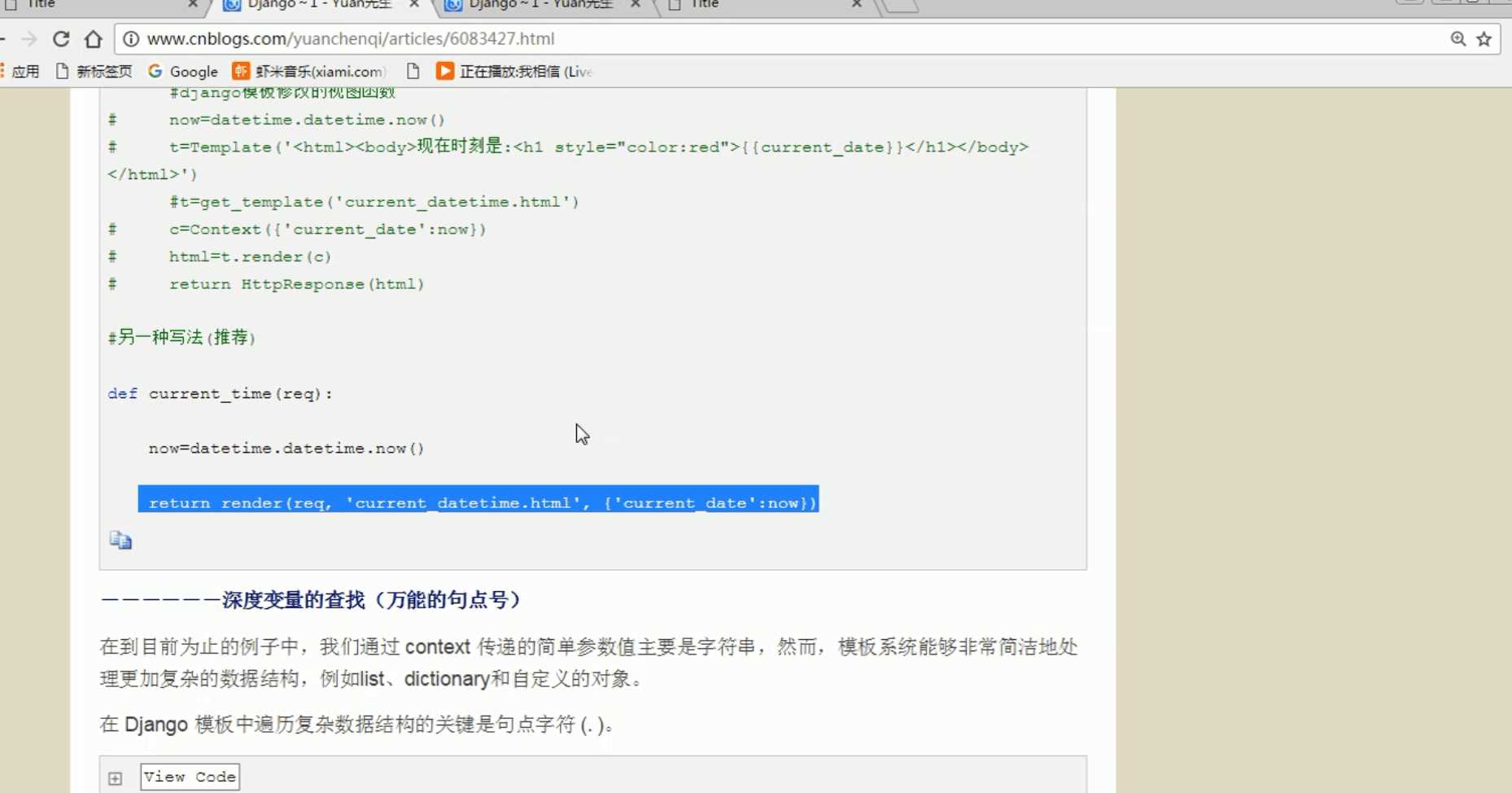Open the 虾米音乐 xiami.com bookmark
1512x793 pixels.
[x=309, y=72]
